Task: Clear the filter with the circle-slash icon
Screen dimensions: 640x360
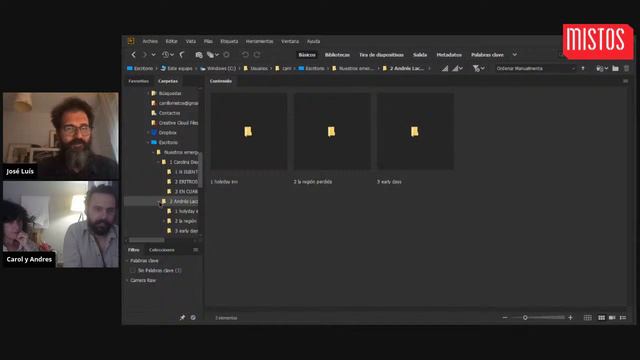Action: click(193, 318)
